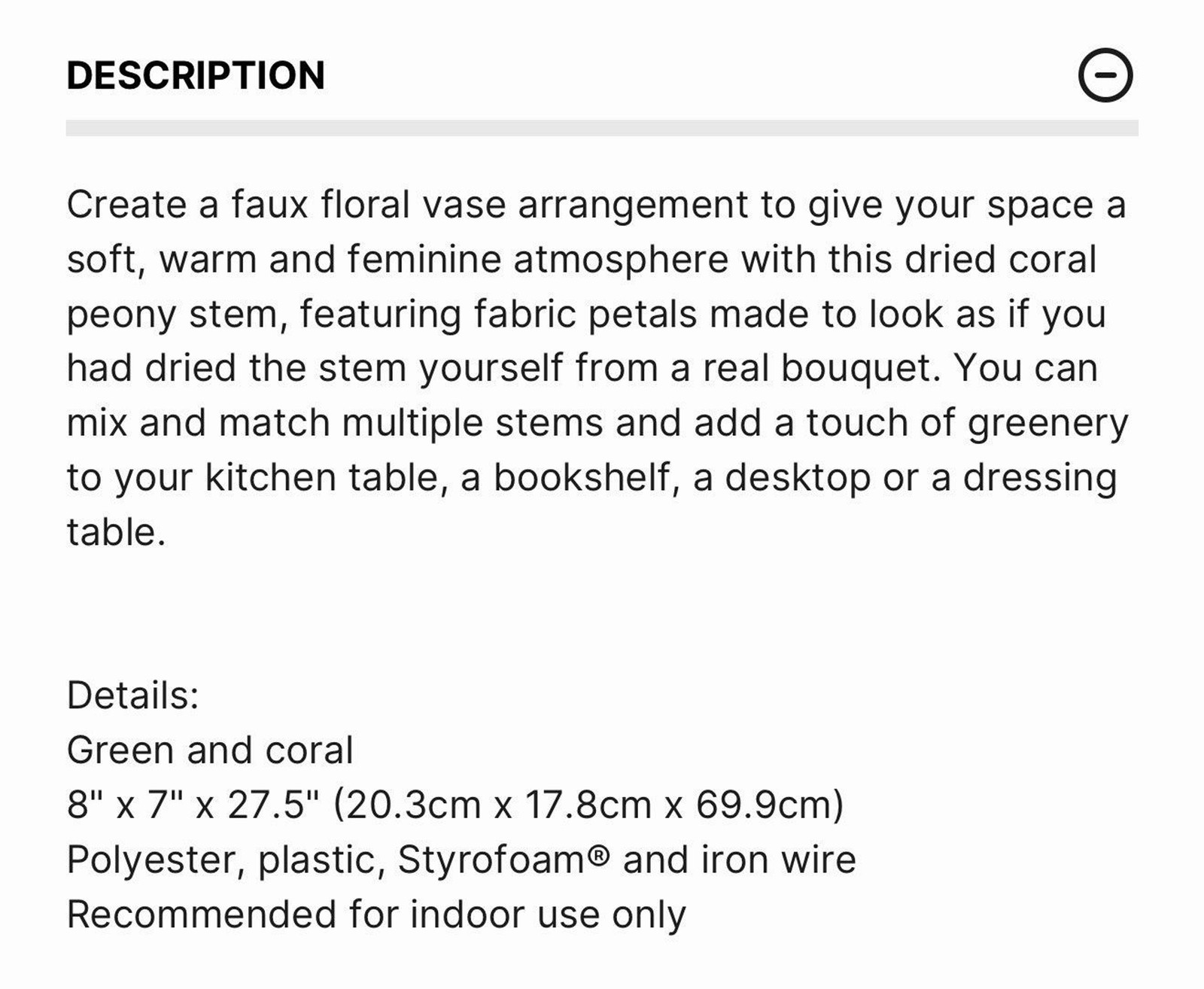Click the word "Styrofoam"

pos(491,859)
